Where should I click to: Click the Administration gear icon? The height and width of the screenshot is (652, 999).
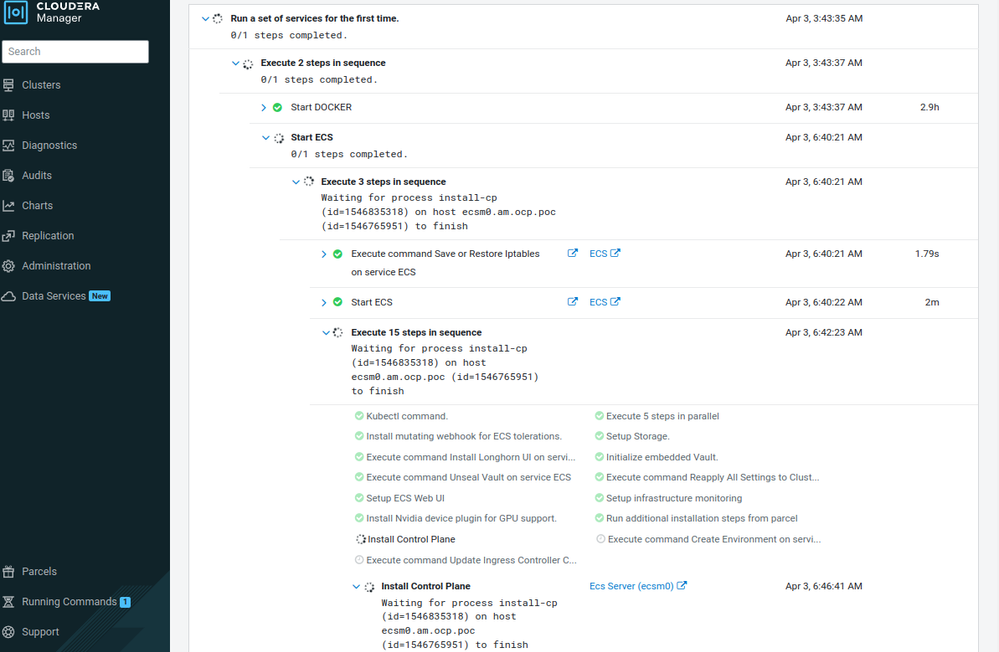[8, 266]
